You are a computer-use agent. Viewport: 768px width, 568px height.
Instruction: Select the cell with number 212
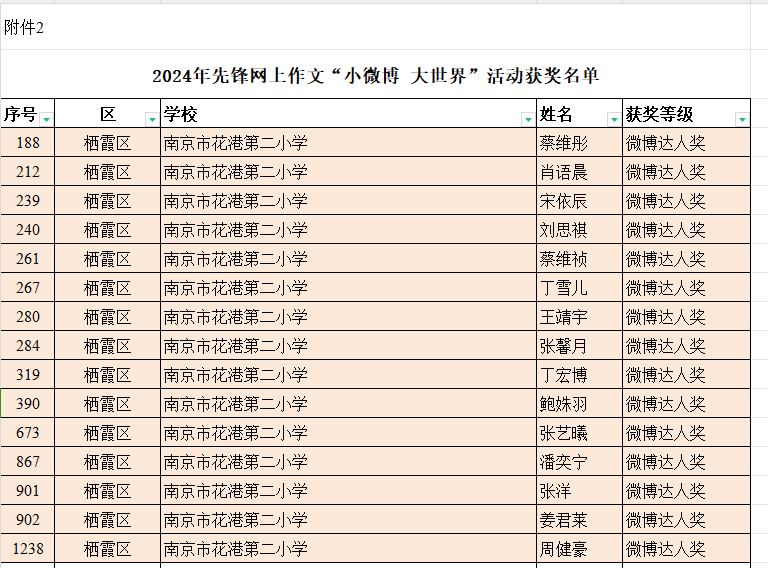pos(27,171)
